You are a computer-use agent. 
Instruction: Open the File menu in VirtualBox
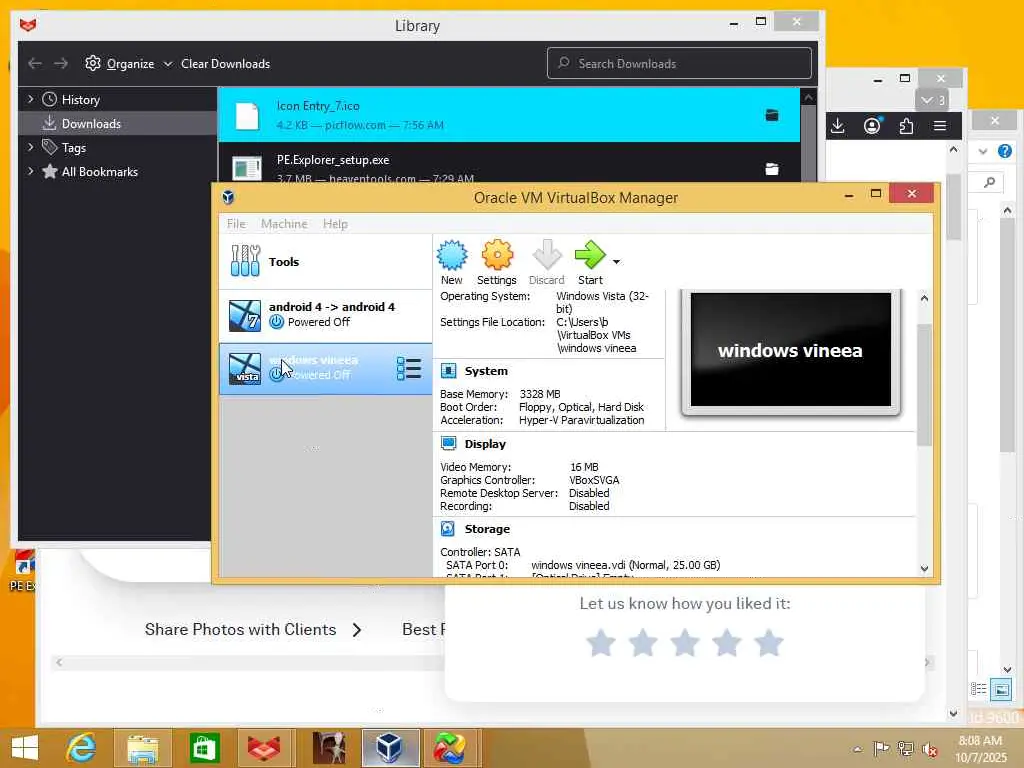tap(236, 224)
